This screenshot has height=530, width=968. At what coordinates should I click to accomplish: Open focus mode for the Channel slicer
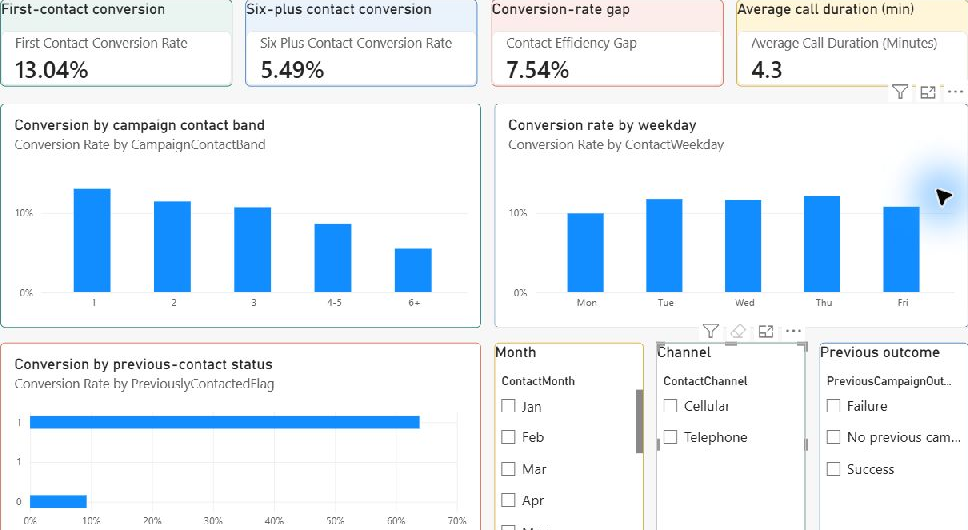[766, 331]
